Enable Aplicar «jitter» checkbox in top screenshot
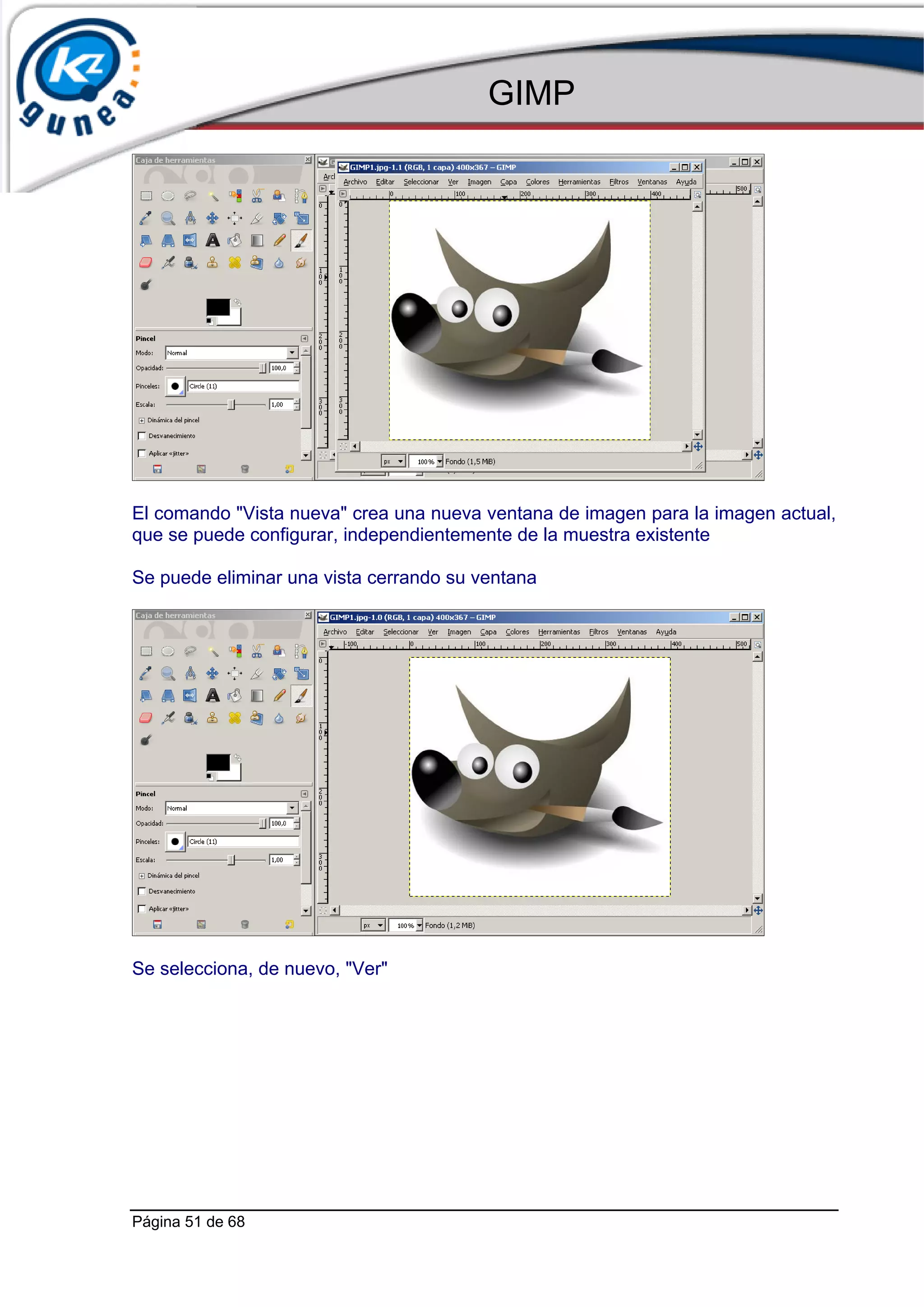 pos(142,454)
